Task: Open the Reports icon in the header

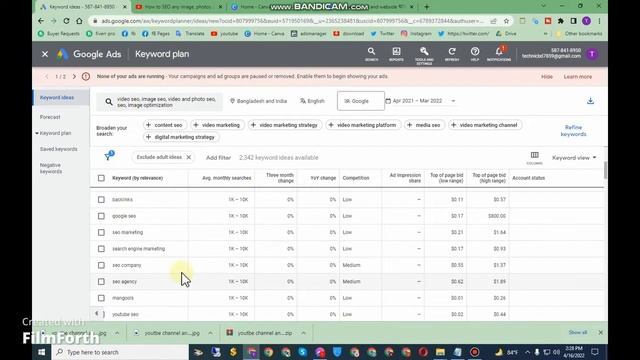Action: 396,54
